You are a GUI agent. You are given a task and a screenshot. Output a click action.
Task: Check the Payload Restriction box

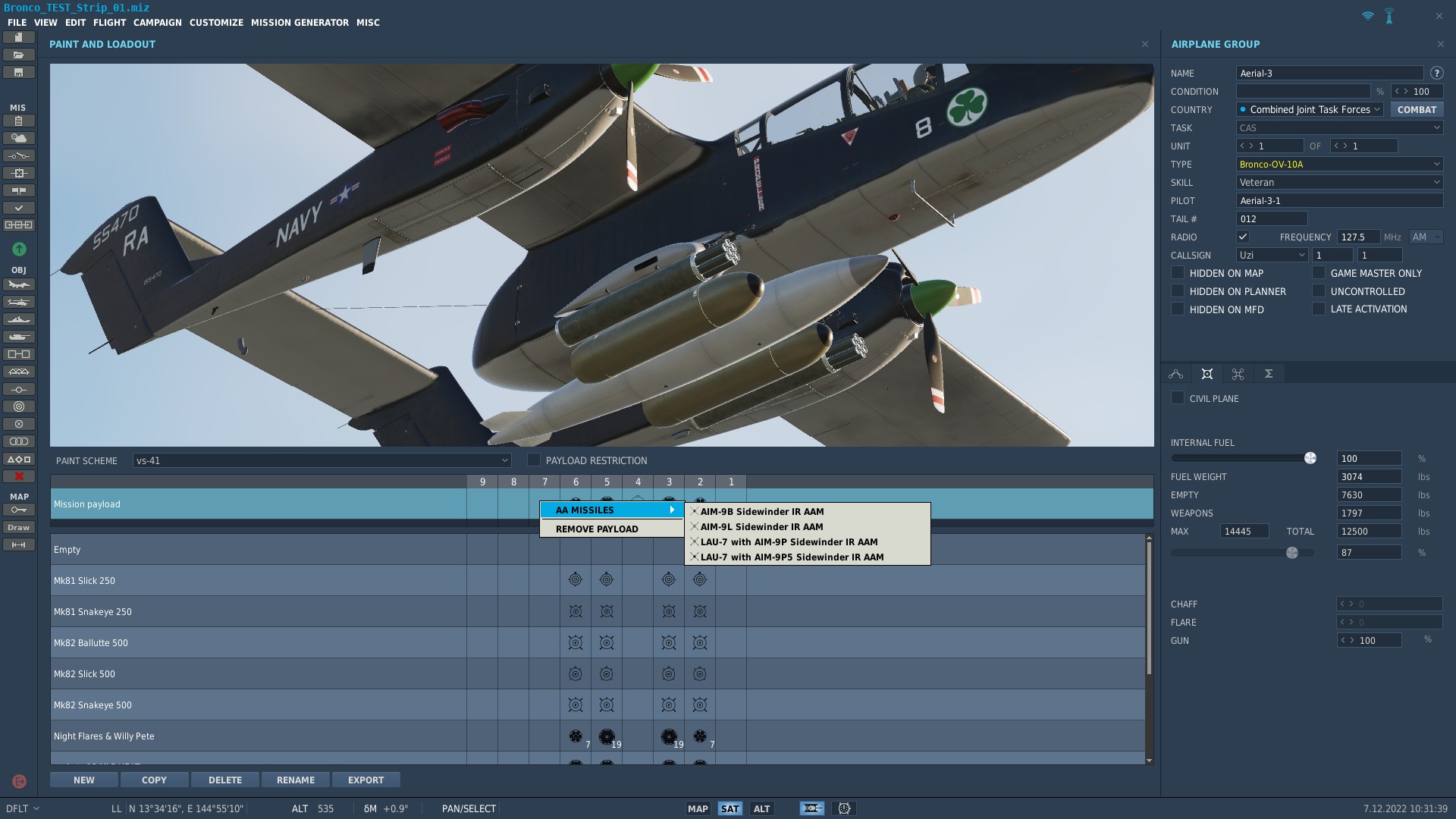click(x=534, y=460)
